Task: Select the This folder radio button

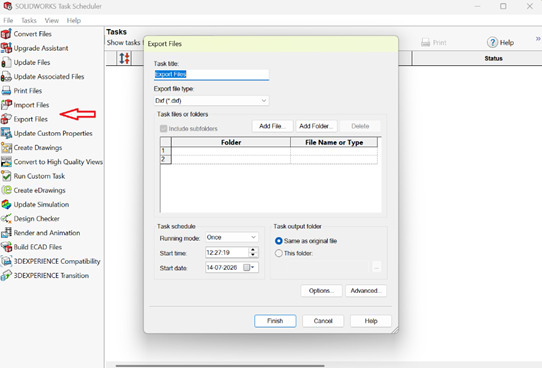Action: click(279, 253)
